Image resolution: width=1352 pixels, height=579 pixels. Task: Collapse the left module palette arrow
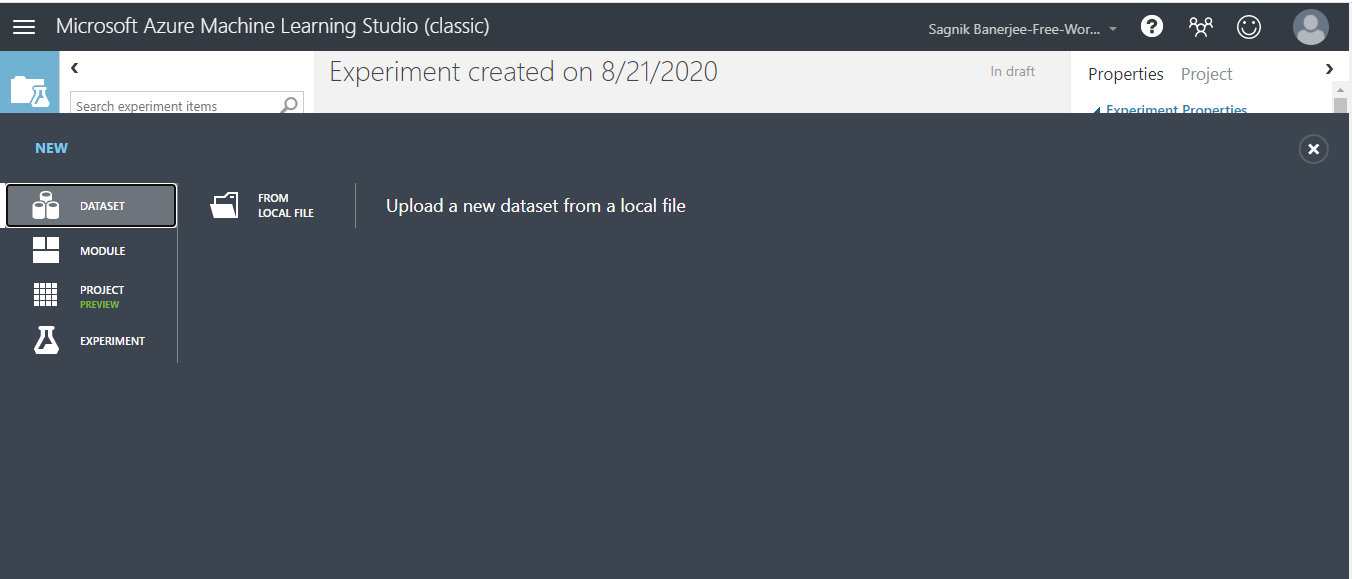[x=74, y=68]
